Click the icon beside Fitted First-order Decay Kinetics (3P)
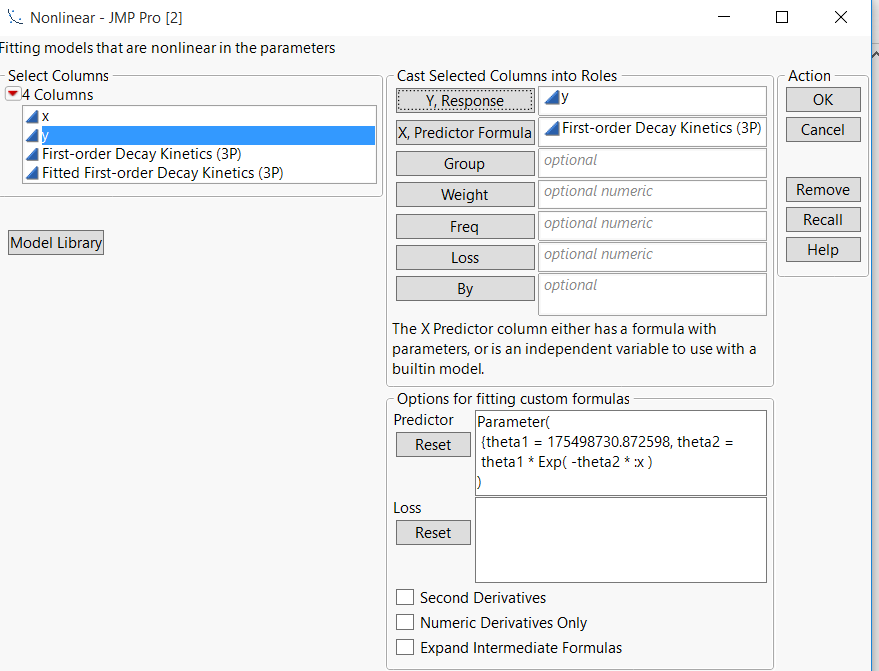 [x=33, y=171]
